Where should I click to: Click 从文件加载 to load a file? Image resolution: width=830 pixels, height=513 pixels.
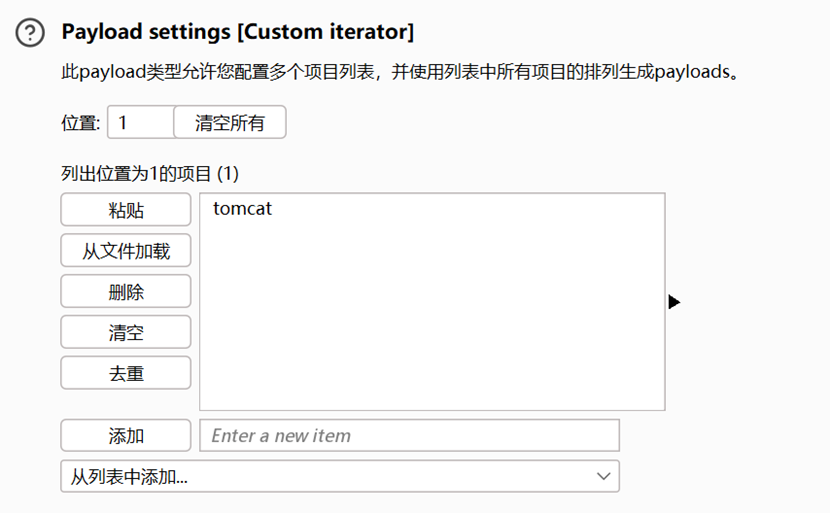coord(126,251)
